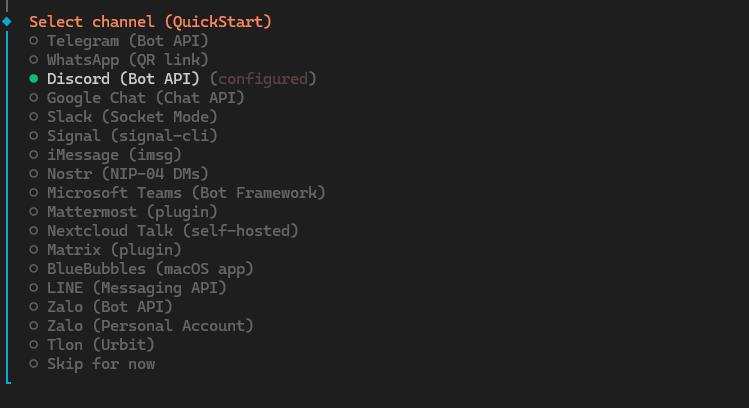Select Nextcloud Talk (self-hosted)
Viewport: 749px width, 408px height.
[172, 231]
